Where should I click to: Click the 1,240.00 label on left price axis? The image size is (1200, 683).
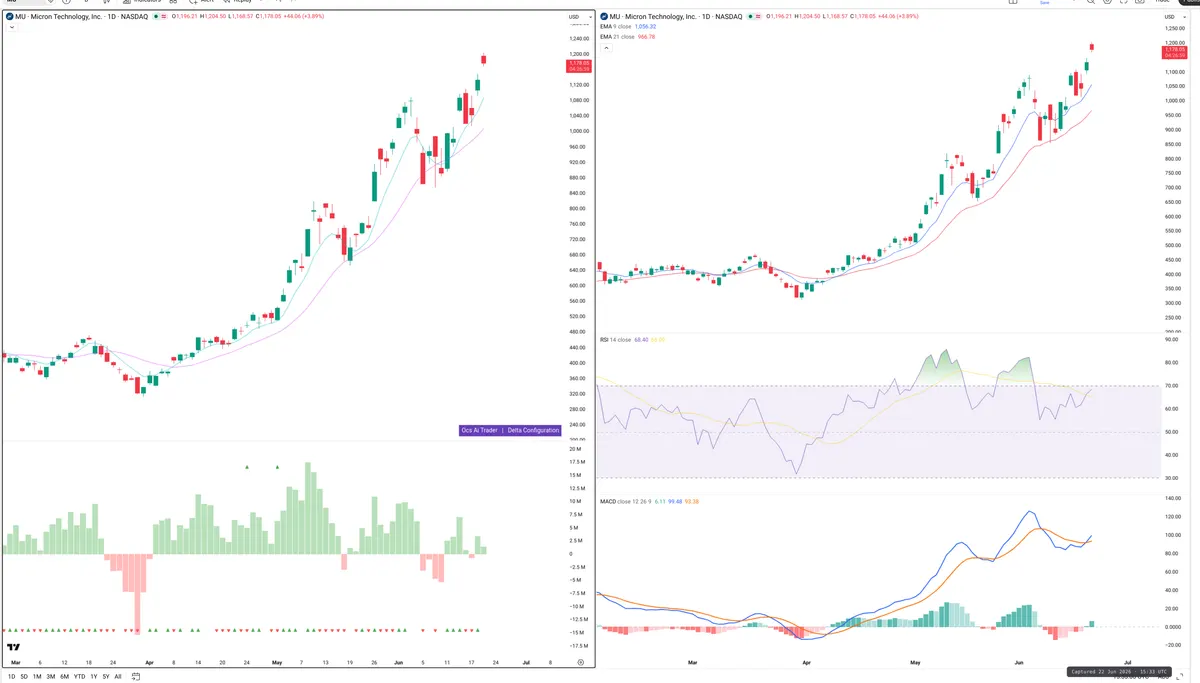pos(578,38)
